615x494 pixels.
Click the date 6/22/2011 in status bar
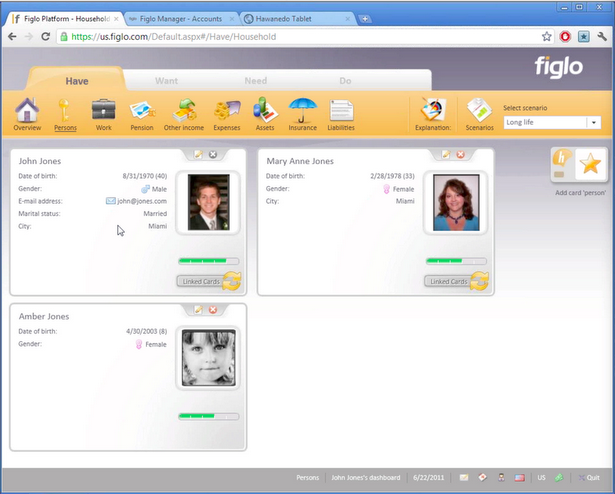[x=428, y=478]
